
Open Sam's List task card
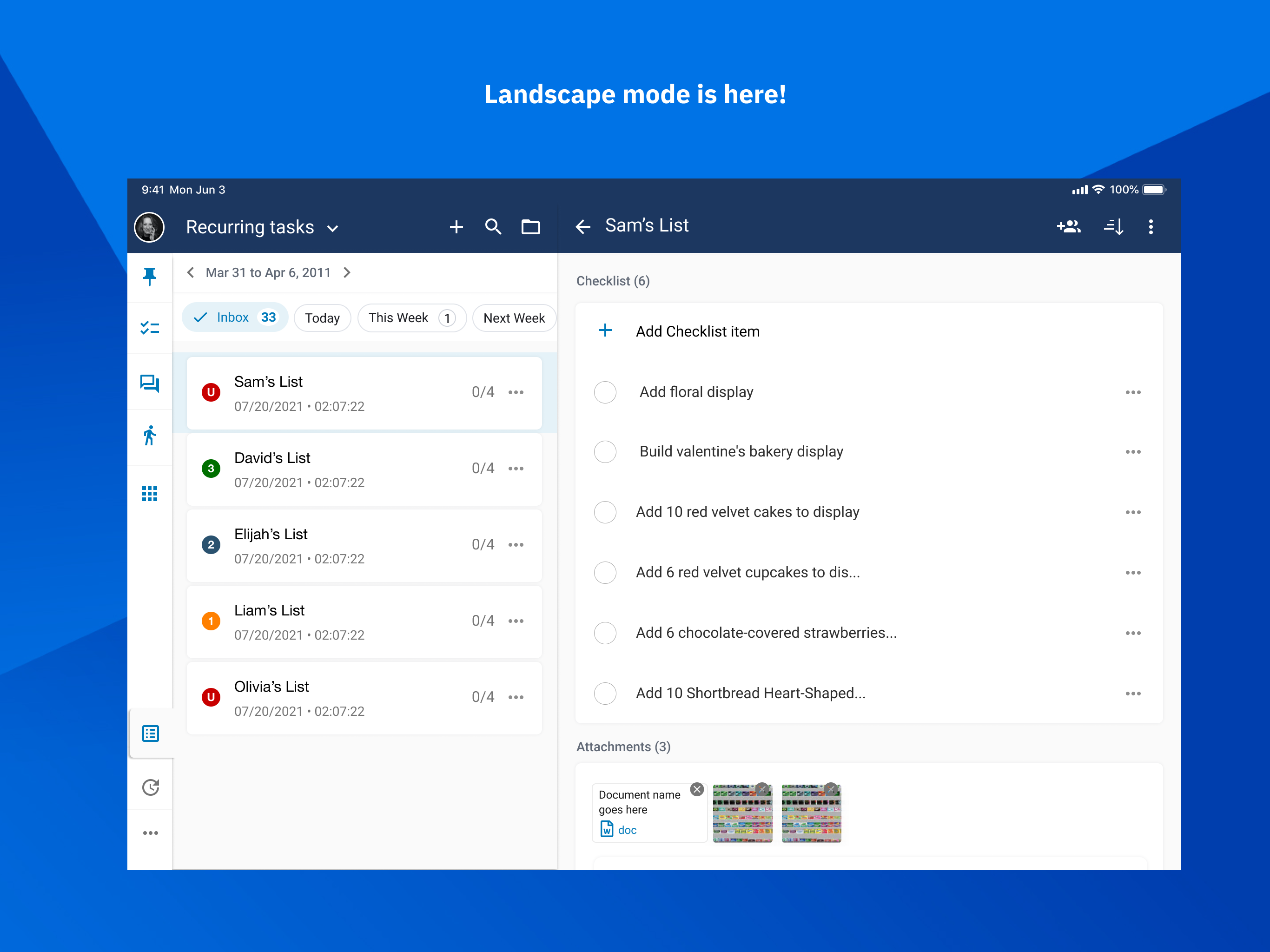pyautogui.click(x=364, y=393)
